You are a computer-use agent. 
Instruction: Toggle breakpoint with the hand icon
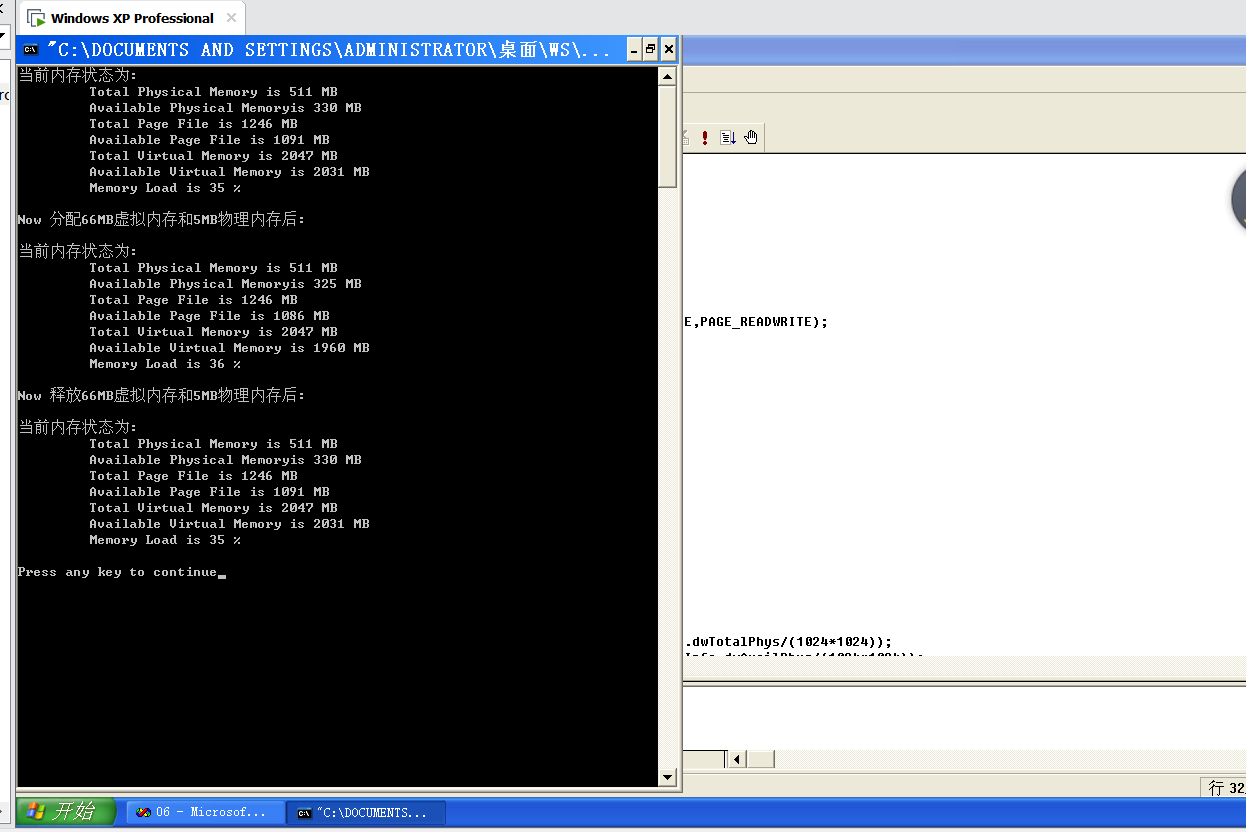click(751, 137)
